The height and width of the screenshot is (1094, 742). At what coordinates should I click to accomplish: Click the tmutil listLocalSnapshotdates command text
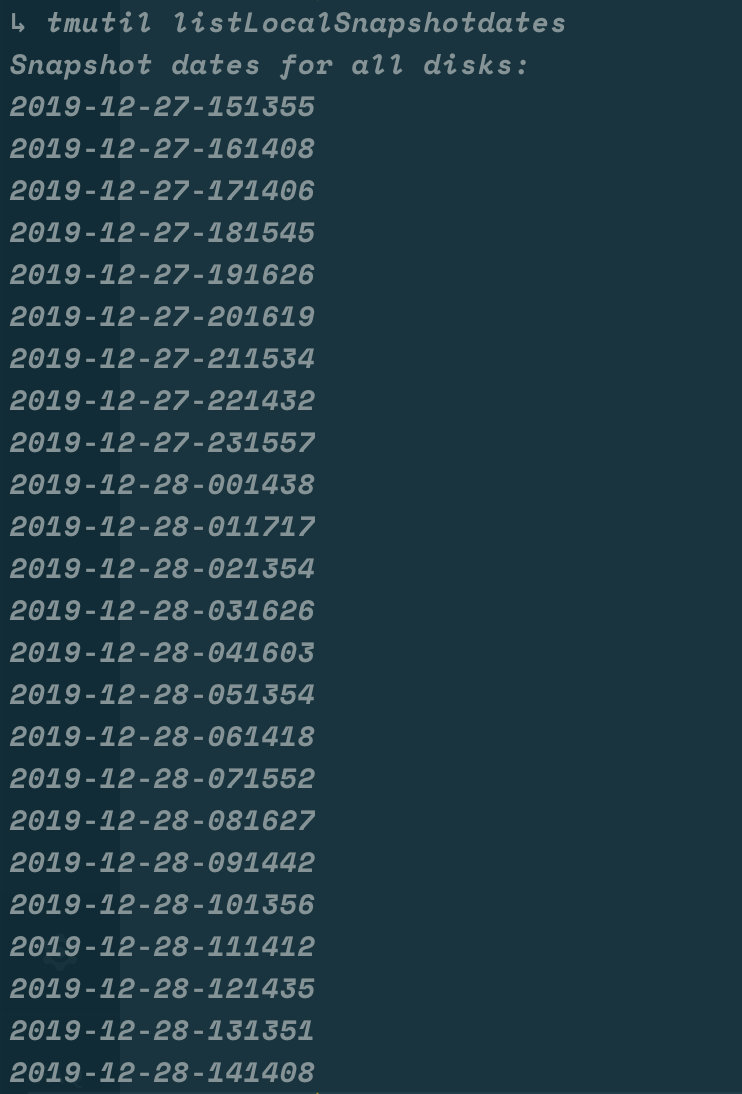click(306, 23)
